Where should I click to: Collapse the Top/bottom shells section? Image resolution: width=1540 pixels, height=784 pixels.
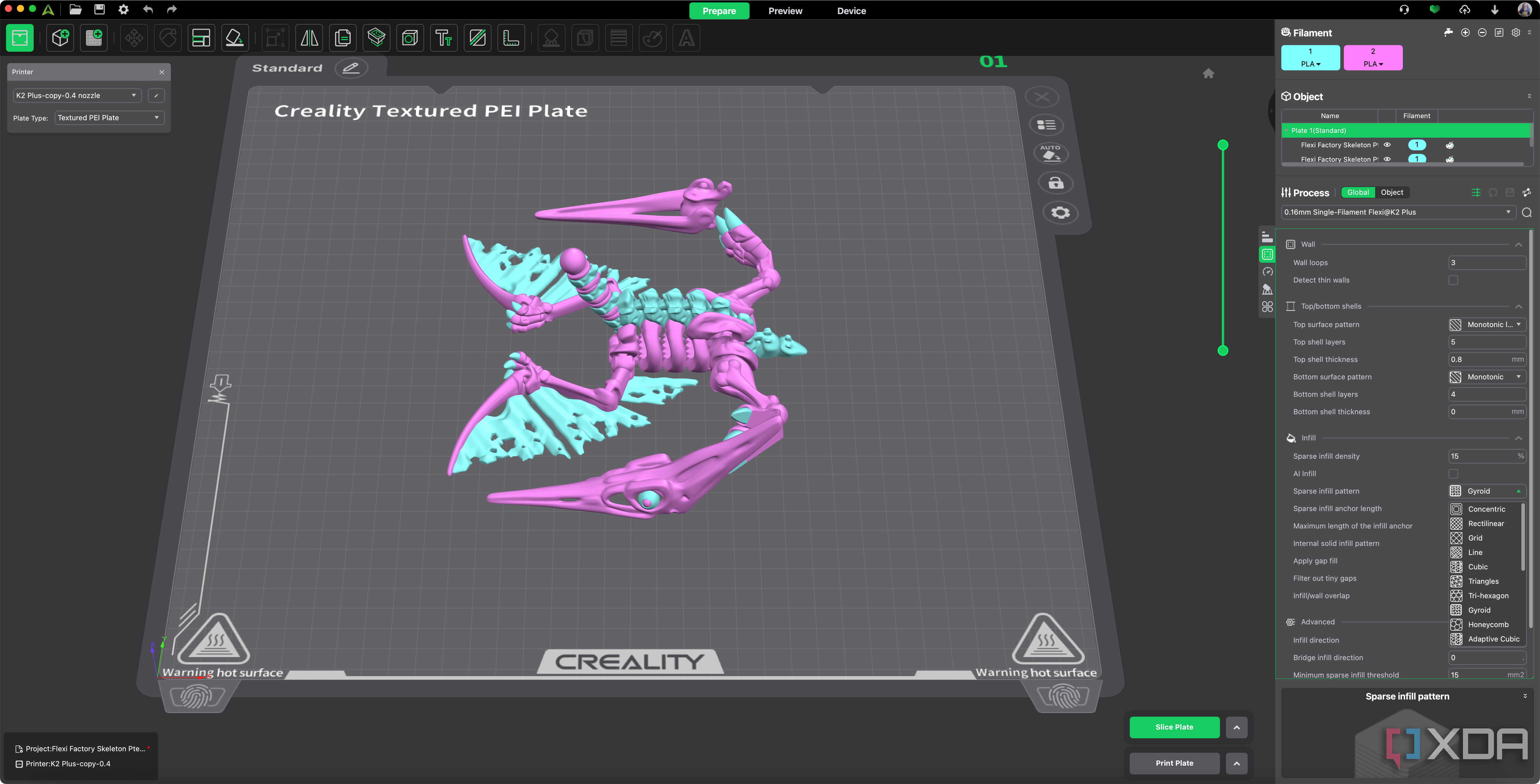(x=1518, y=307)
